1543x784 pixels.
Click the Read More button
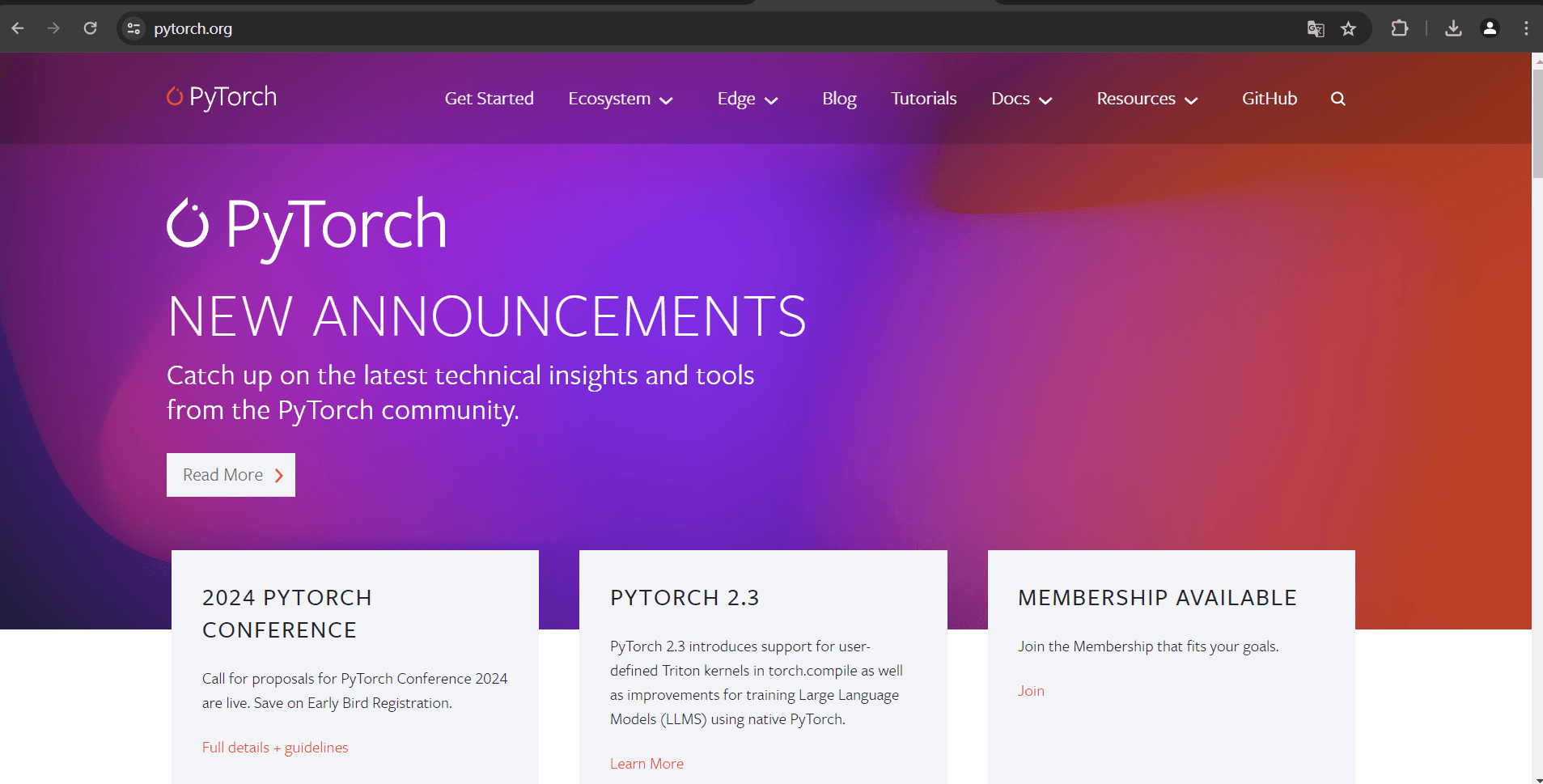coord(231,475)
